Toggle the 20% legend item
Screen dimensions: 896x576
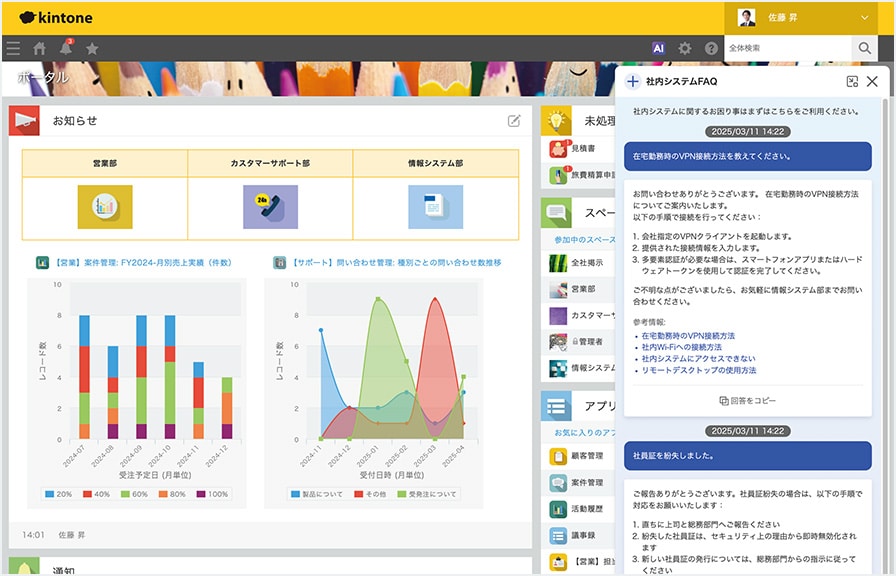pyautogui.click(x=58, y=494)
